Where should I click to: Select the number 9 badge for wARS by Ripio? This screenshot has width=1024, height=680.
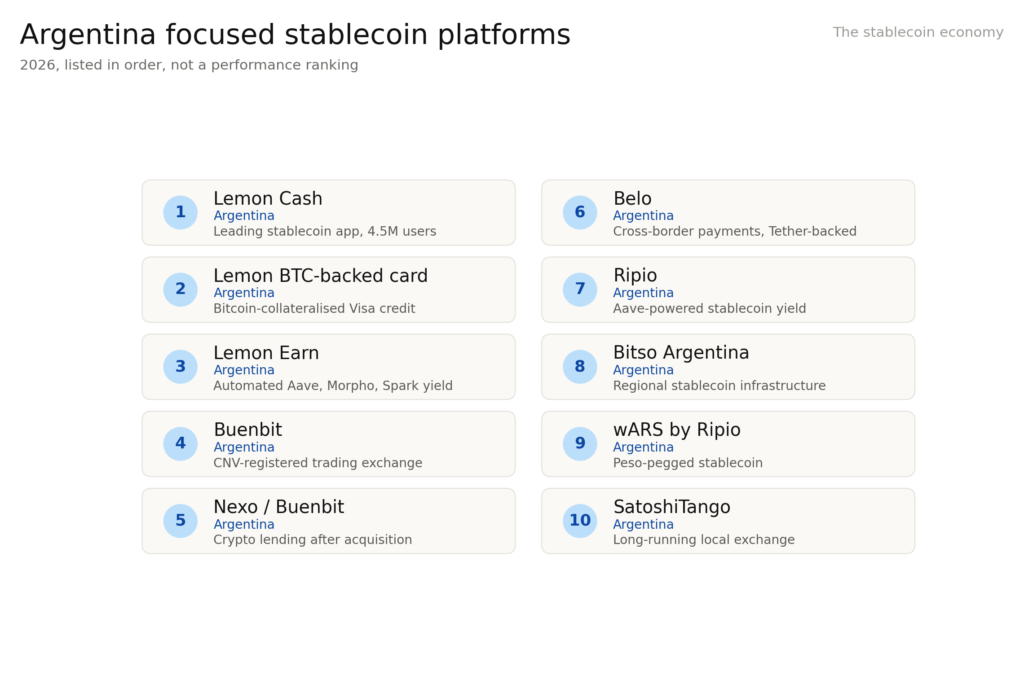click(580, 444)
